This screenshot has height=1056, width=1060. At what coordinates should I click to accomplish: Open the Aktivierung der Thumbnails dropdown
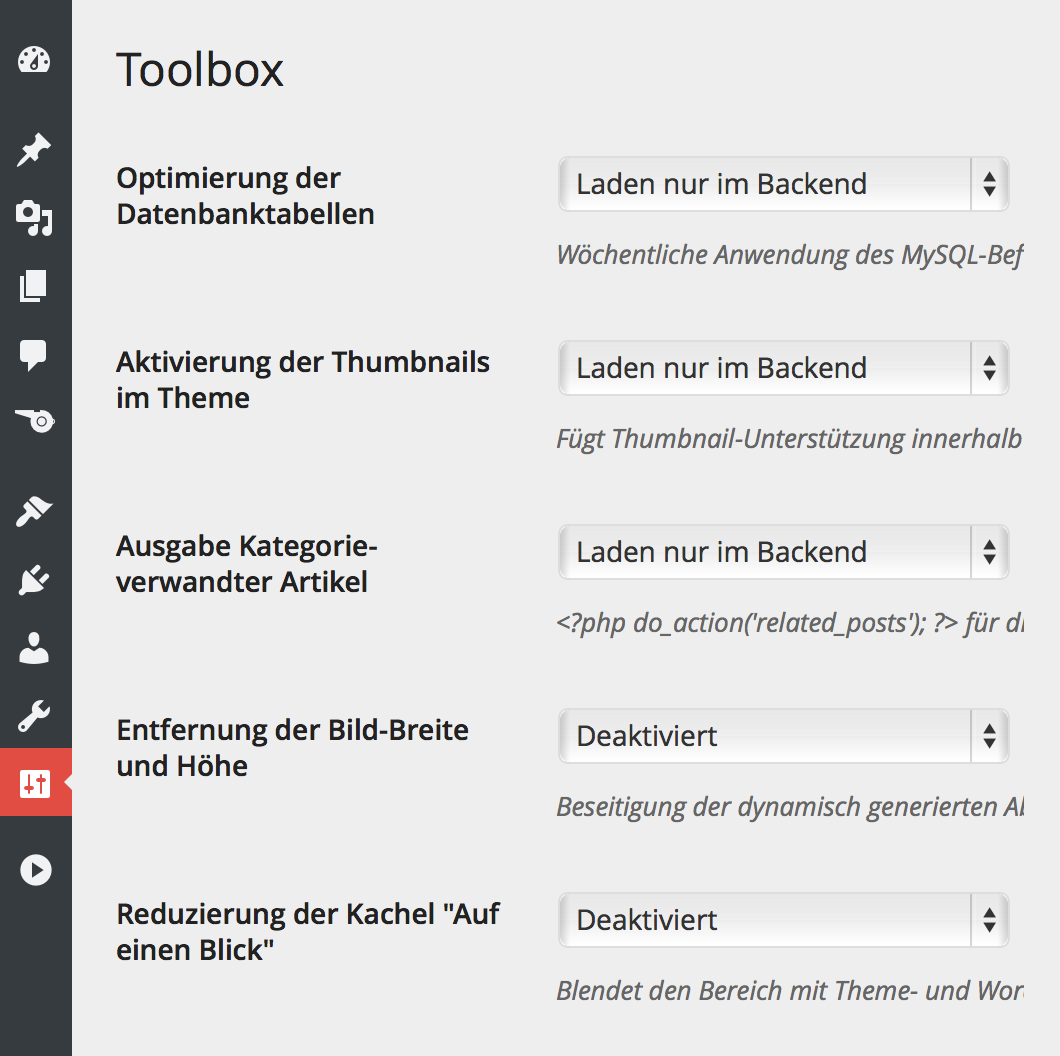click(784, 368)
